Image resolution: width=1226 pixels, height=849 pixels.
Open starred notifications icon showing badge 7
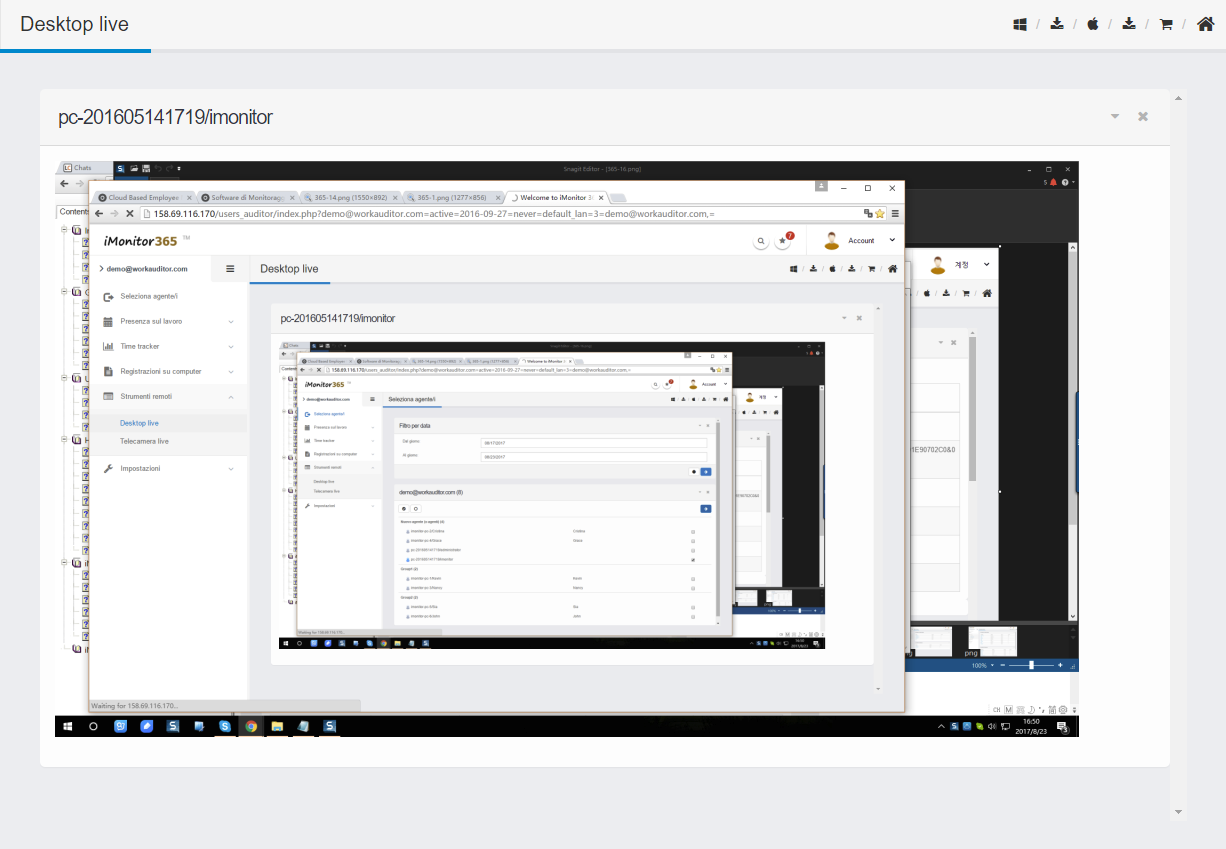pos(783,241)
